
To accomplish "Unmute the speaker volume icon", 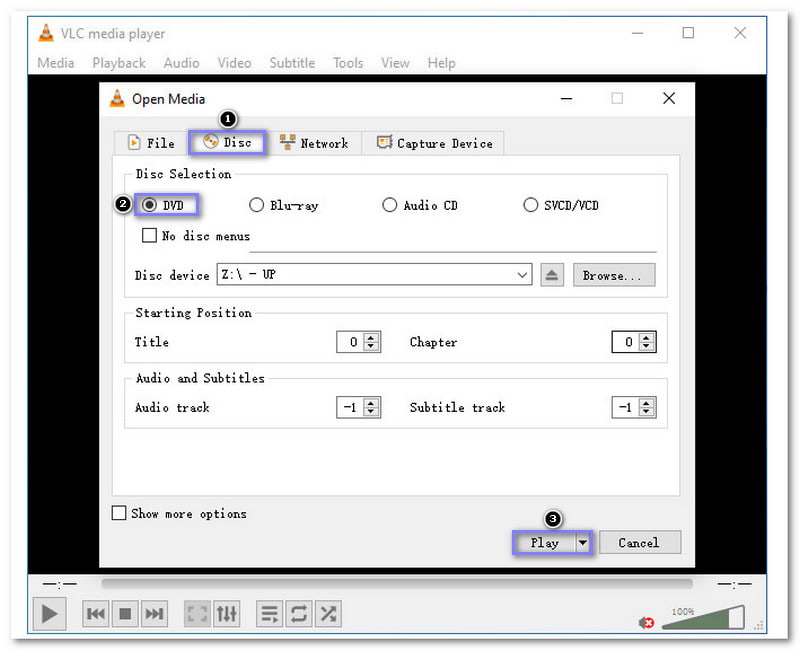I will [646, 622].
